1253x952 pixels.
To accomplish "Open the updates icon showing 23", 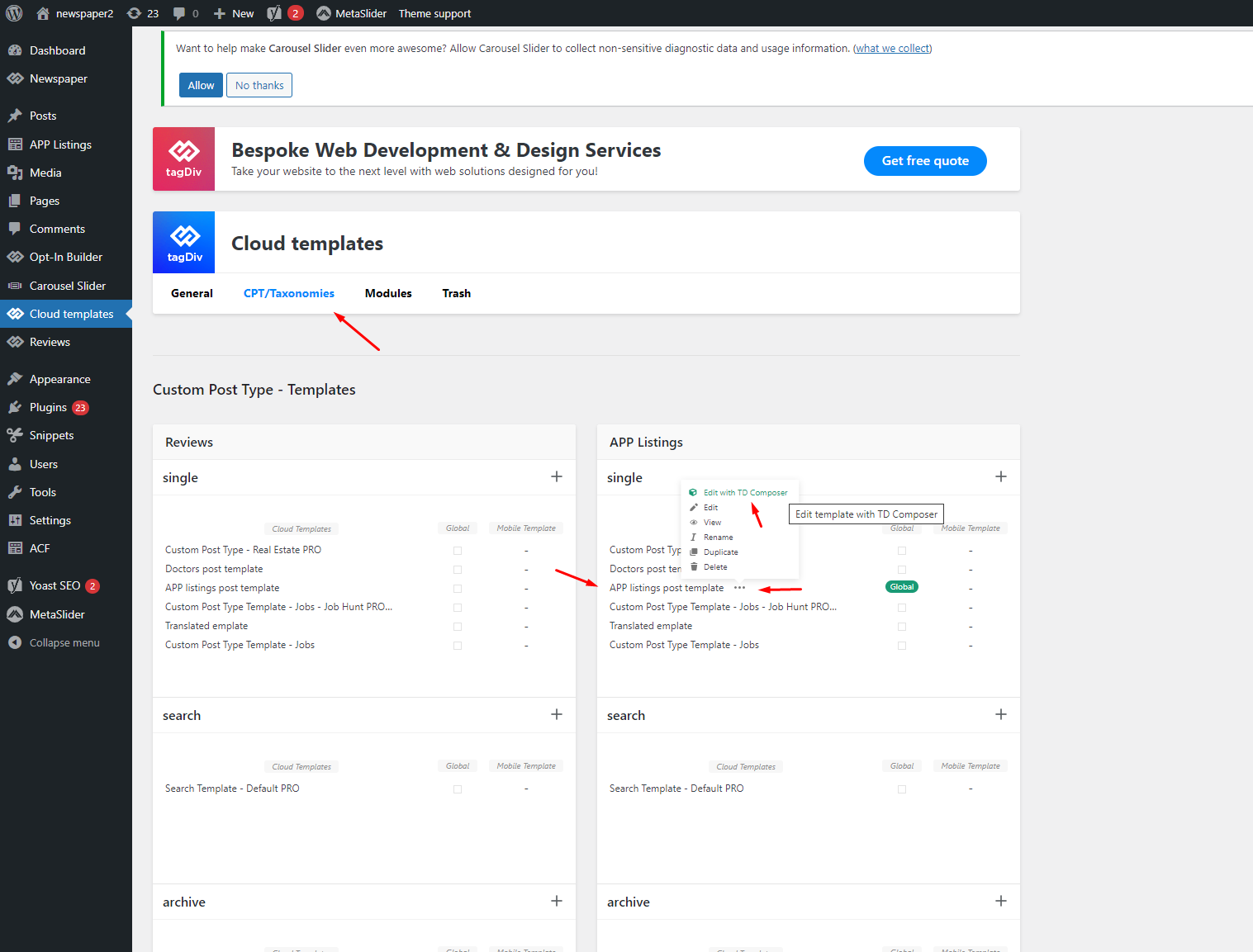I will tap(143, 13).
